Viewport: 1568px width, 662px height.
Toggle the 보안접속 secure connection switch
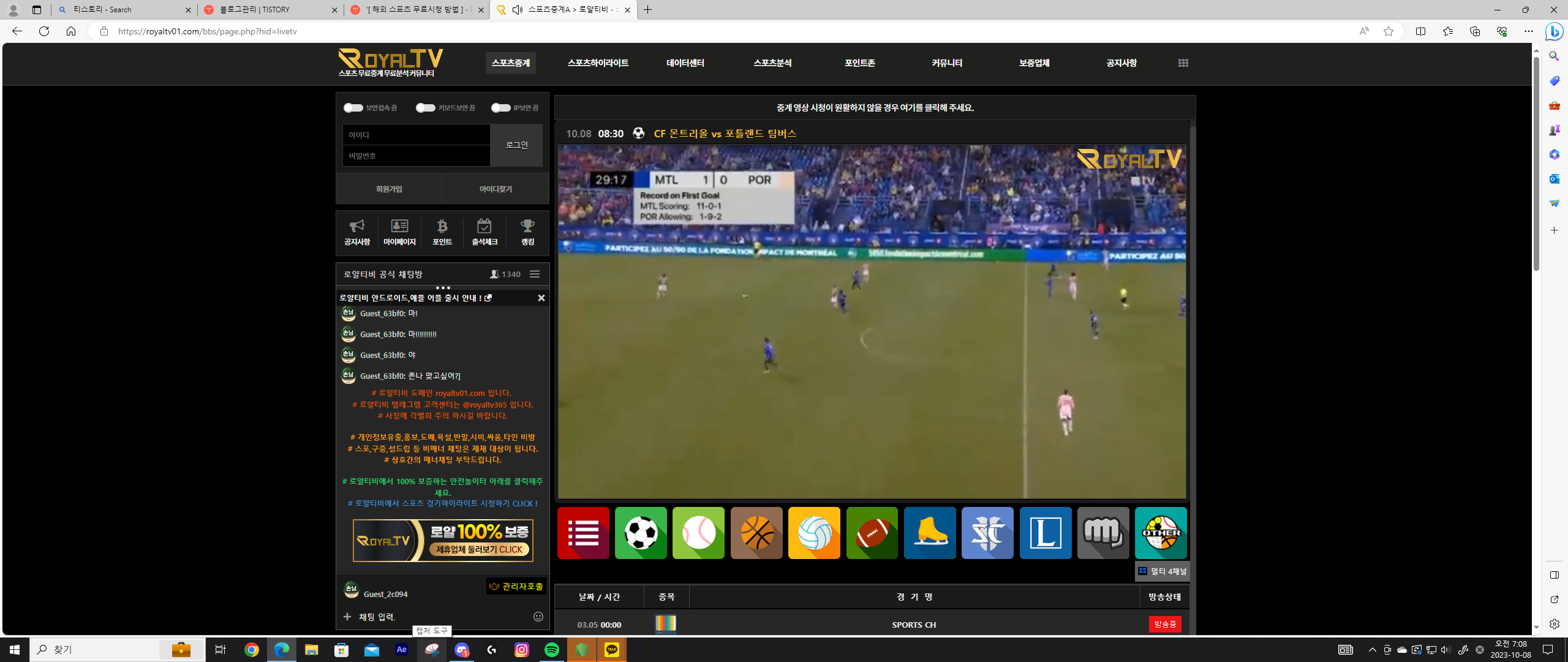pyautogui.click(x=353, y=108)
